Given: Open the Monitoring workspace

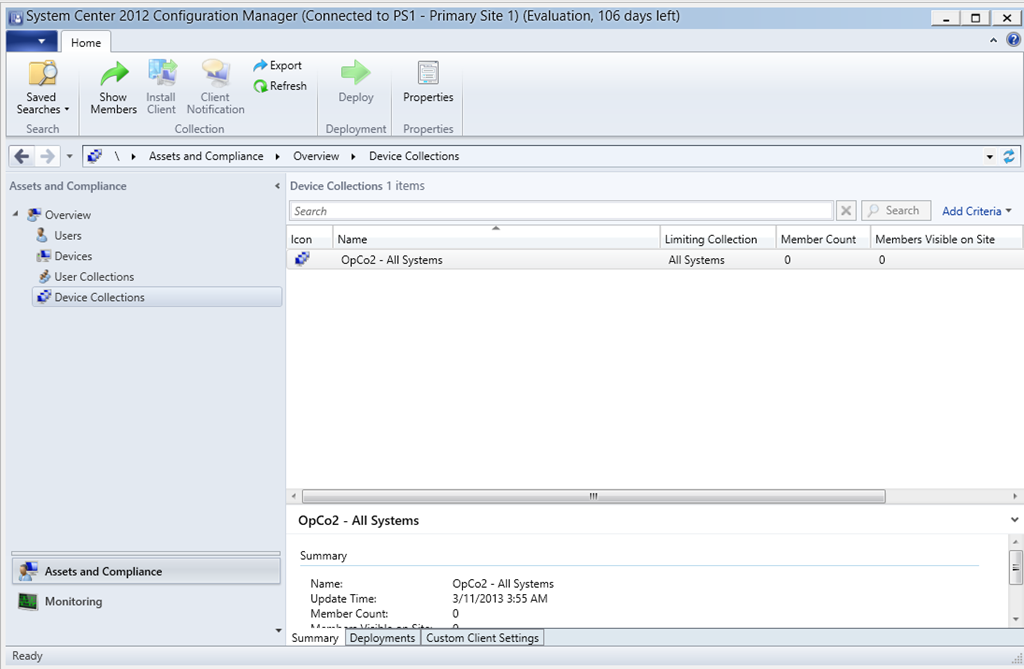Looking at the screenshot, I should pyautogui.click(x=146, y=601).
